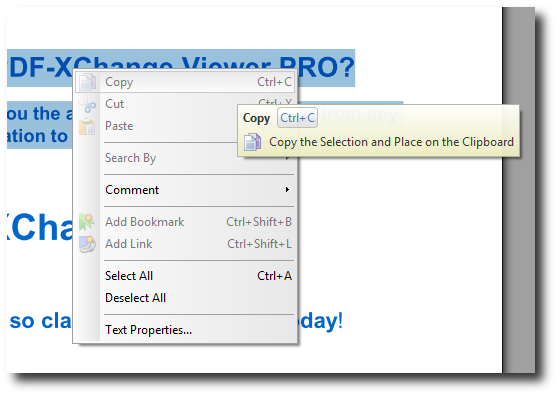Click the Add Link icon

(87, 244)
